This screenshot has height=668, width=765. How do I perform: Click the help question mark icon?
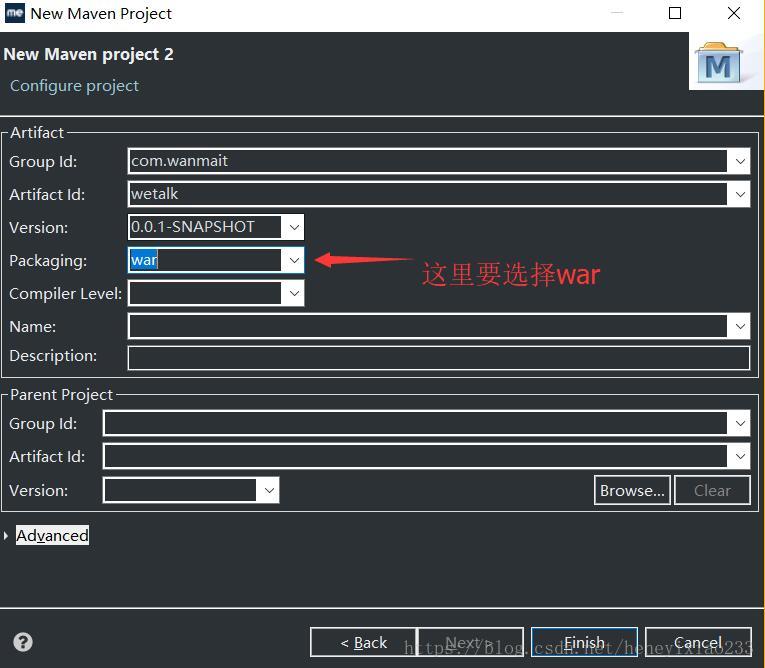[23, 642]
